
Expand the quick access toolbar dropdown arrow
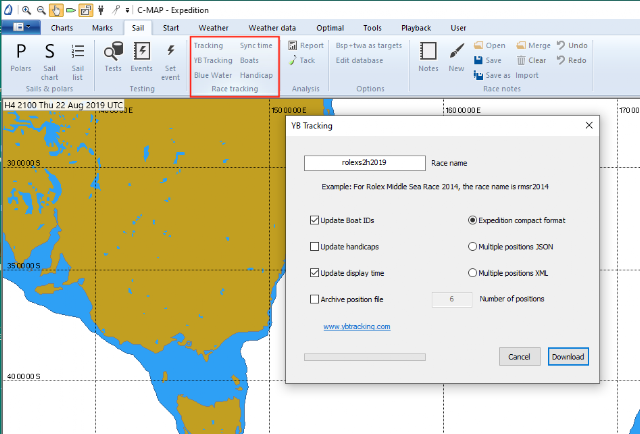pyautogui.click(x=127, y=10)
